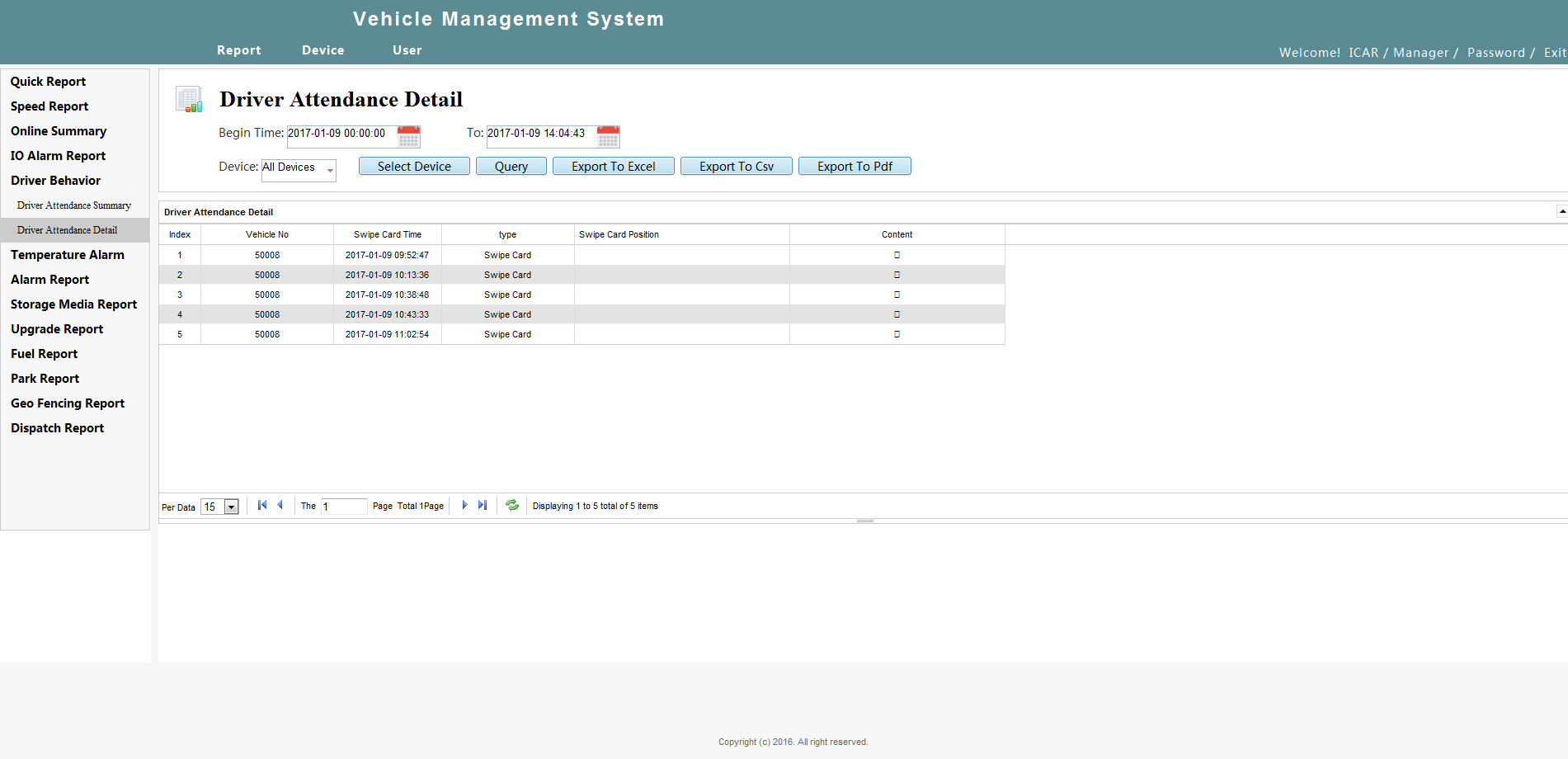The image size is (1568, 759).
Task: Open the To time calendar picker
Action: coord(609,136)
